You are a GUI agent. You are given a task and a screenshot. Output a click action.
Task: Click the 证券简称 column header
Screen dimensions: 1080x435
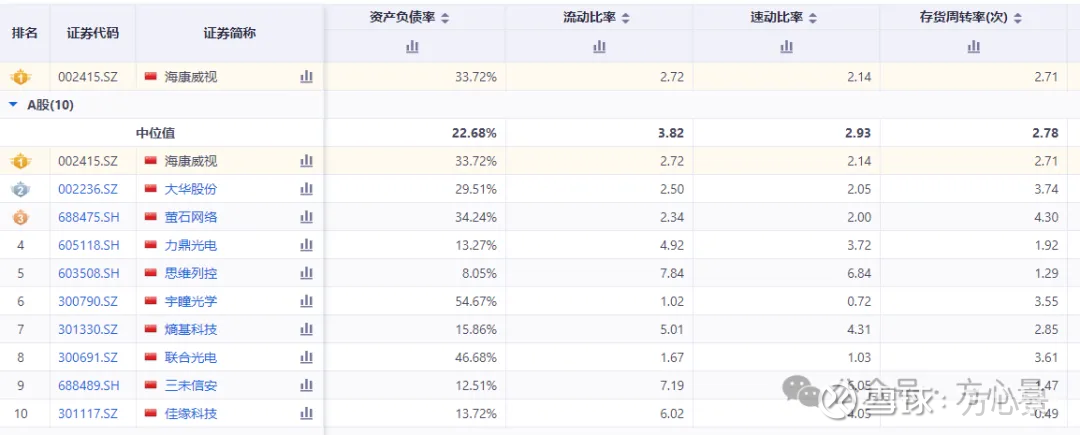point(229,33)
